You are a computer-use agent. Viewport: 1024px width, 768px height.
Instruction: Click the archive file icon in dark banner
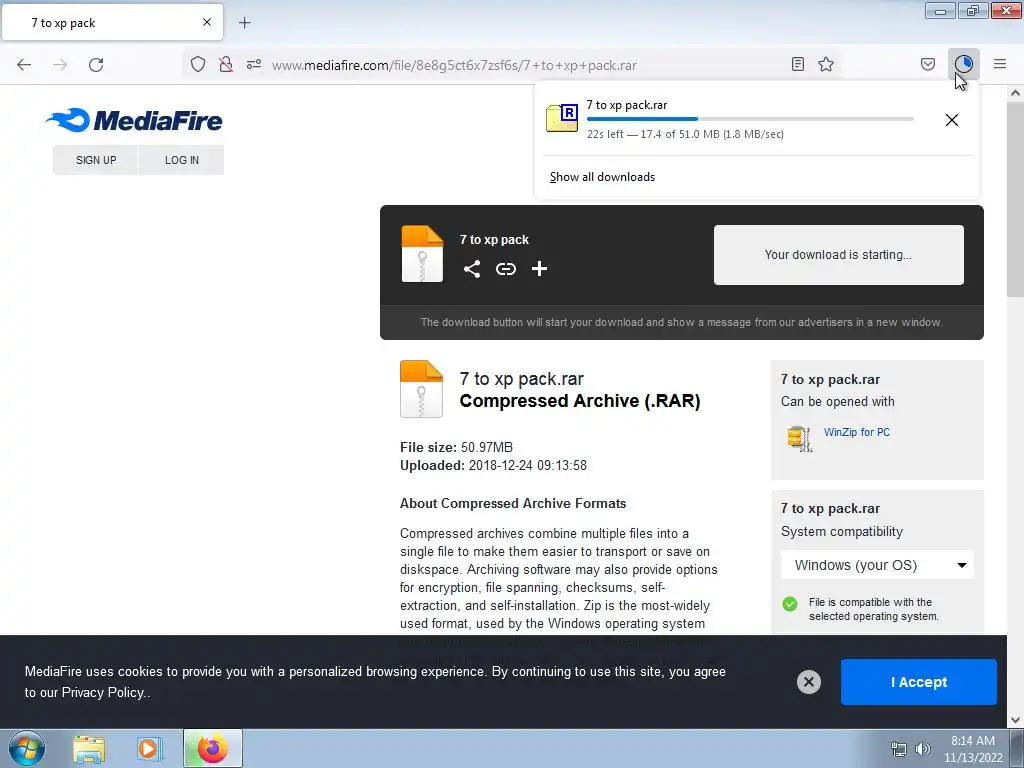pos(422,254)
